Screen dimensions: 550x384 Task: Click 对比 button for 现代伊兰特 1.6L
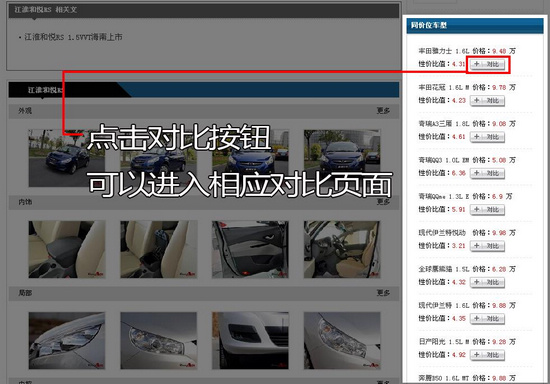(487, 319)
